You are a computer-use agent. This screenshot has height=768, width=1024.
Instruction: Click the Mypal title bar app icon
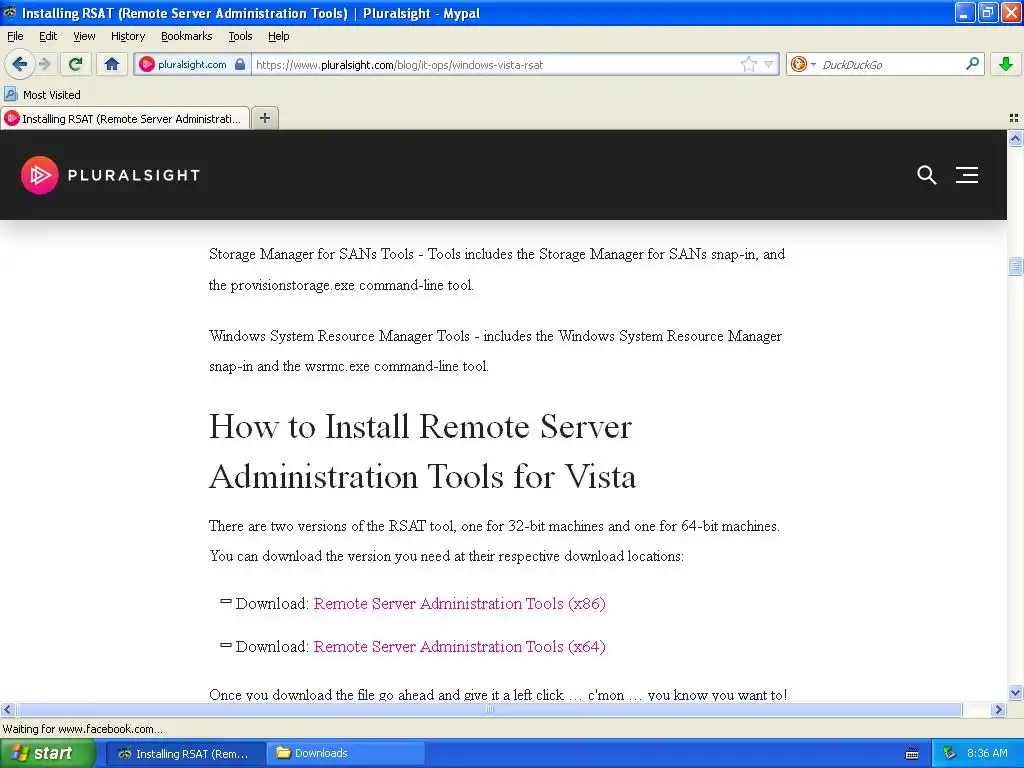10,12
